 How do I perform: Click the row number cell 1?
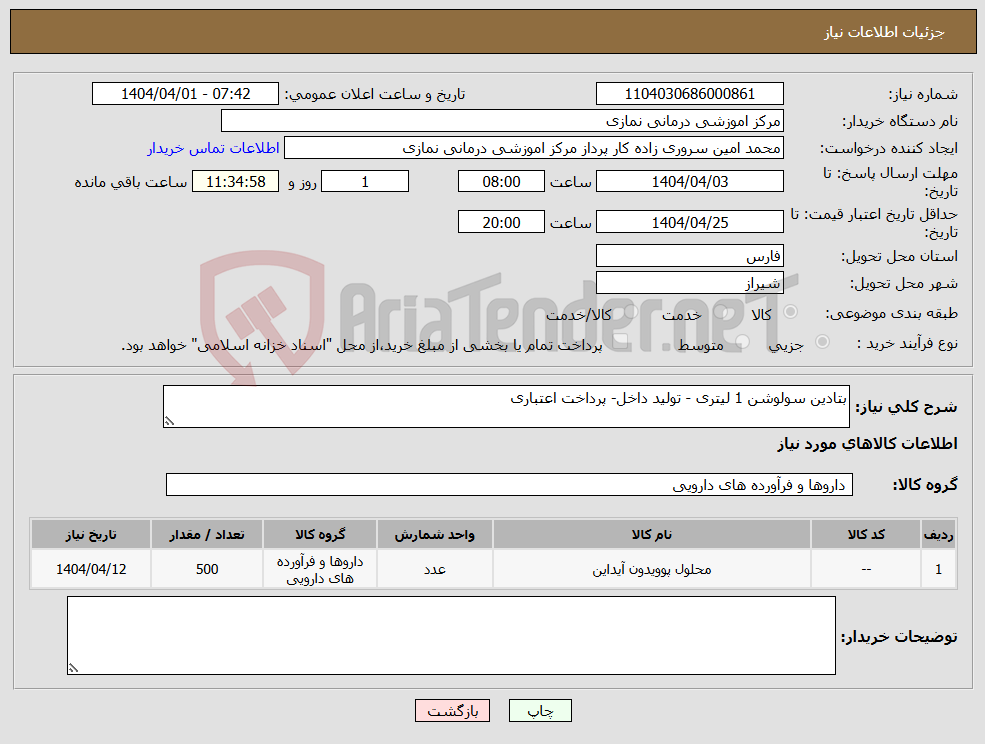click(939, 569)
